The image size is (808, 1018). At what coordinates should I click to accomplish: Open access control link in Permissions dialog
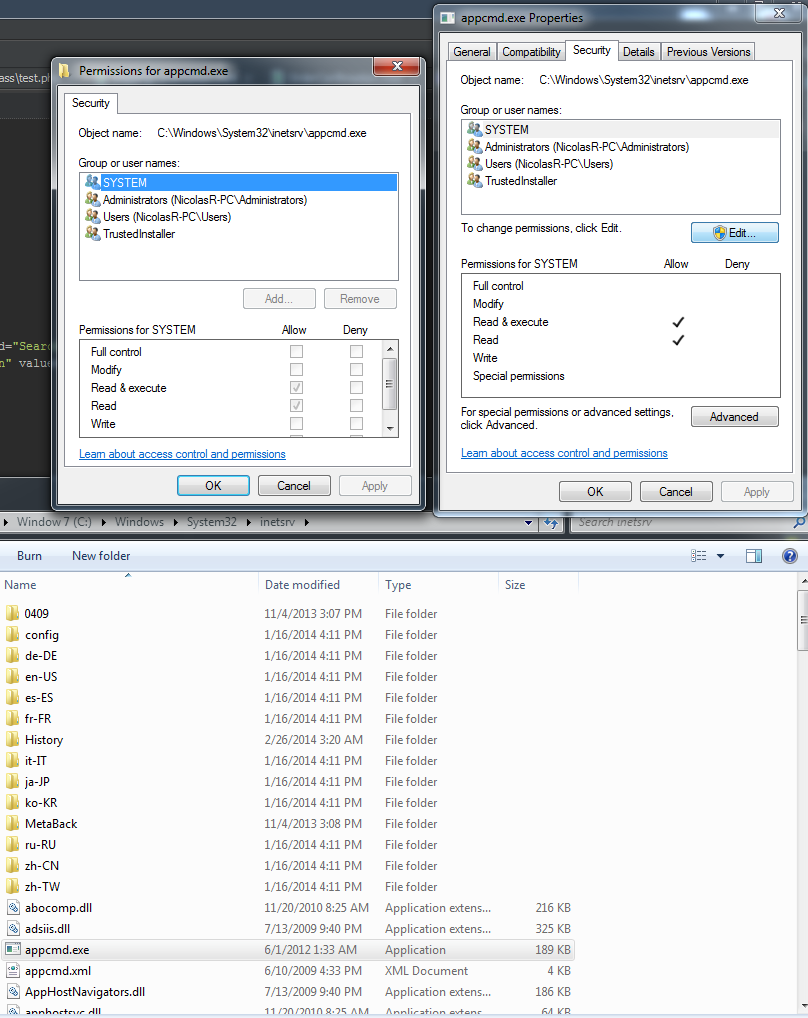tap(182, 454)
